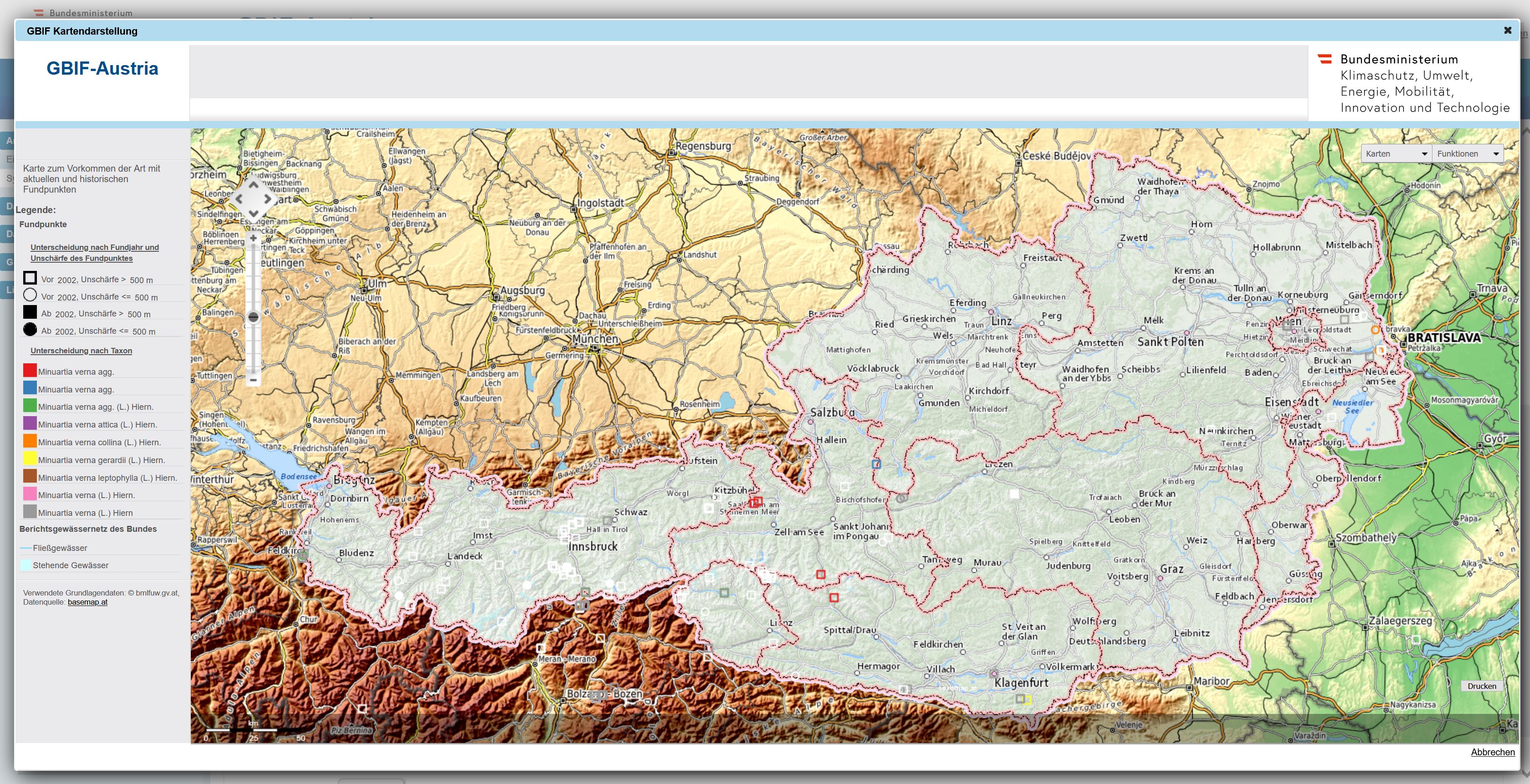Pan the map west with left arrow
The width and height of the screenshot is (1530, 784).
point(240,199)
